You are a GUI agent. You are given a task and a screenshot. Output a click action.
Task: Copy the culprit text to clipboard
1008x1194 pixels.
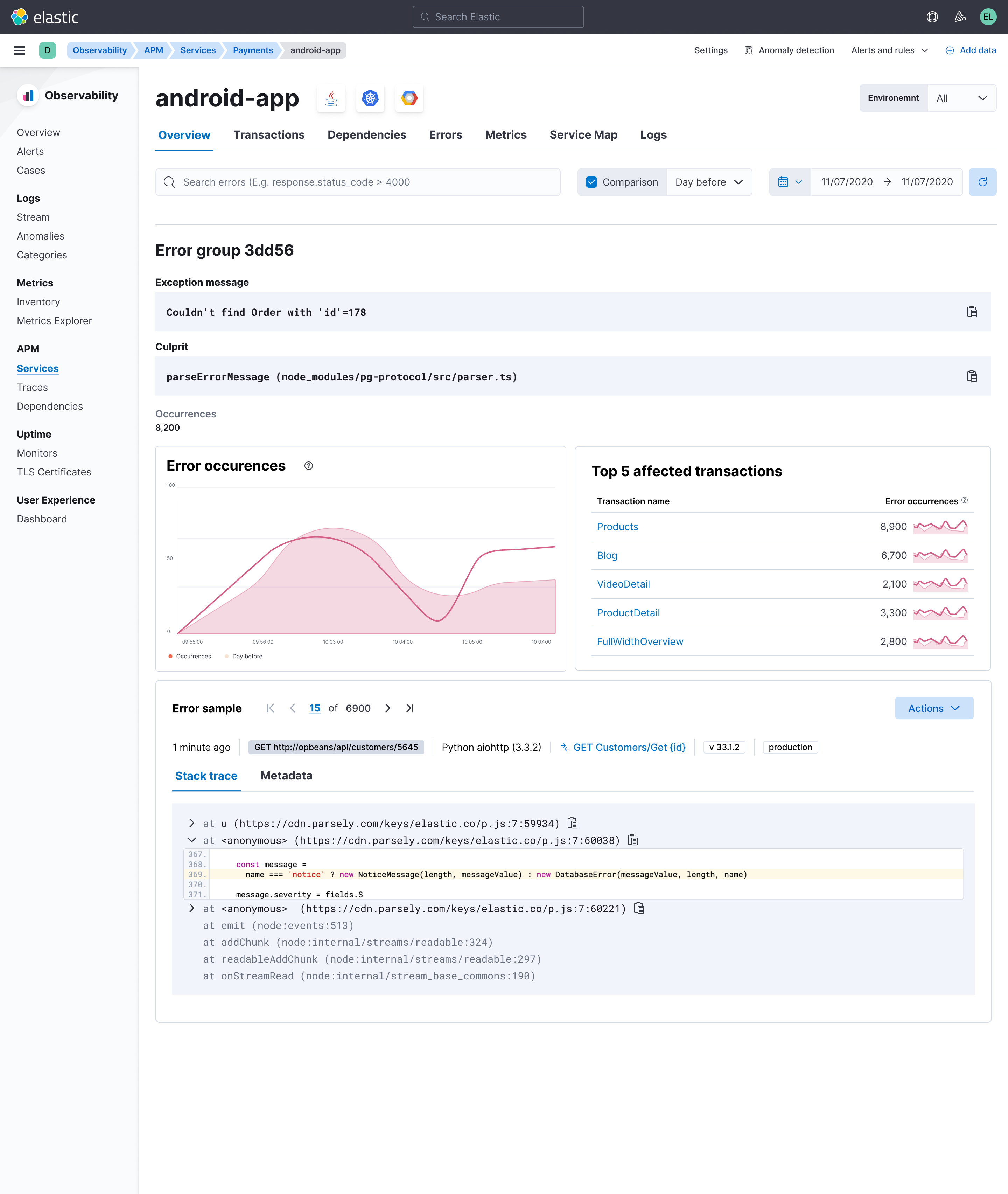tap(972, 376)
